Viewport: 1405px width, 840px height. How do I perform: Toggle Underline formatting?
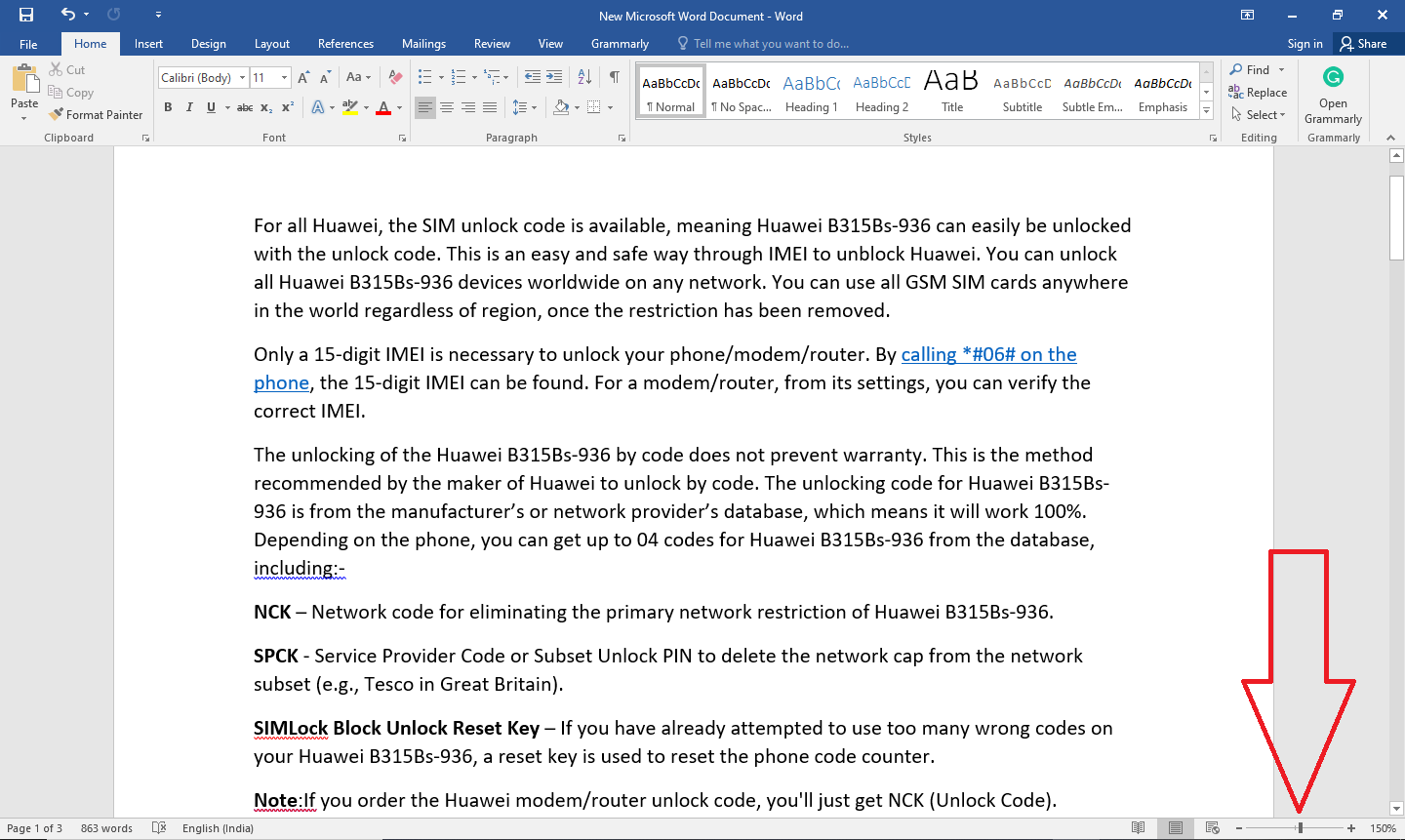209,107
